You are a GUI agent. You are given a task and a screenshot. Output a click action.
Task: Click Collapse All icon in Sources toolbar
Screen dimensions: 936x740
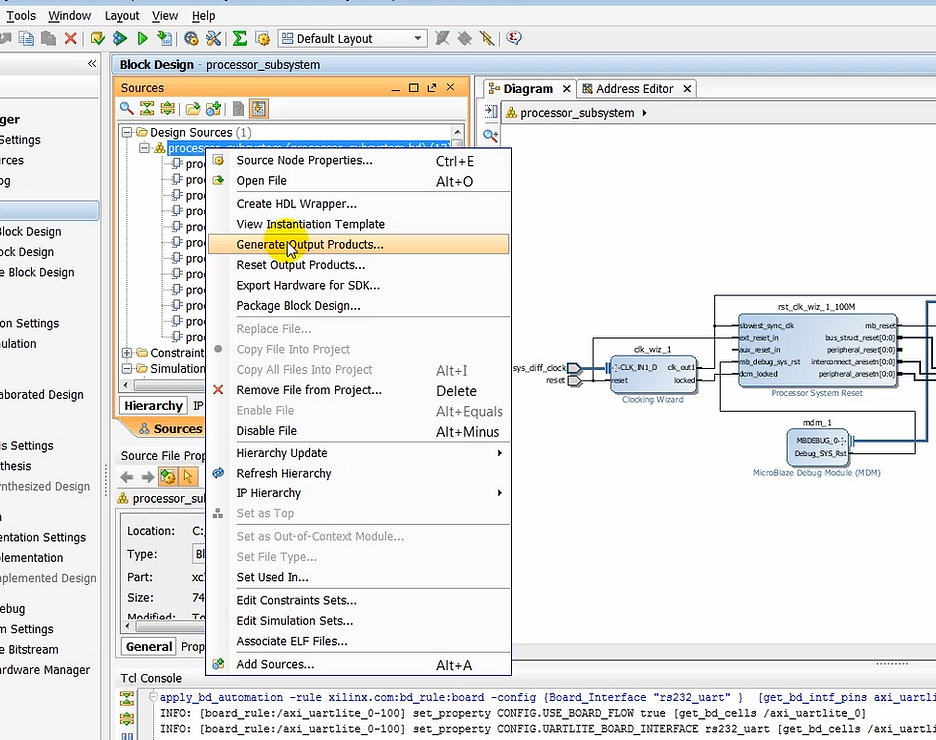147,109
